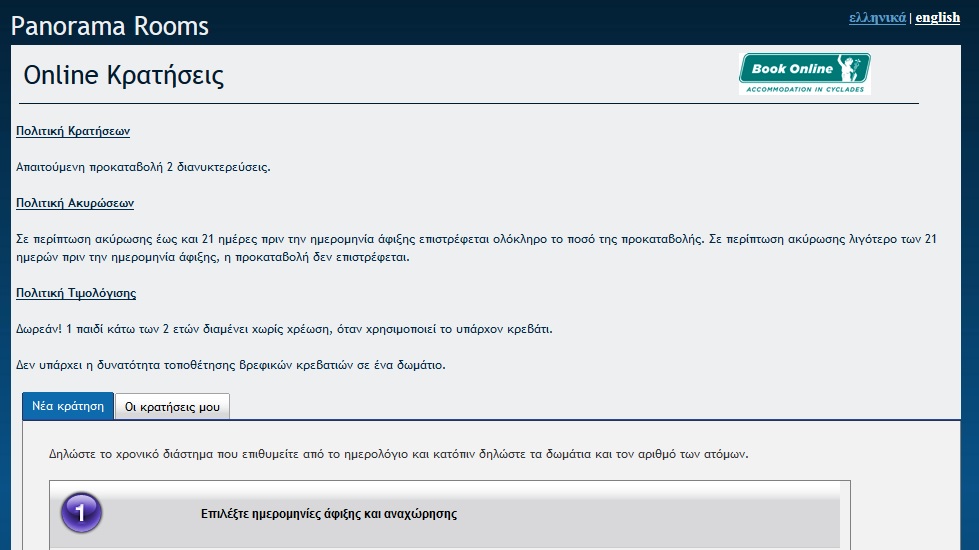
Task: Click the Panorama Rooms site title
Action: [x=110, y=26]
